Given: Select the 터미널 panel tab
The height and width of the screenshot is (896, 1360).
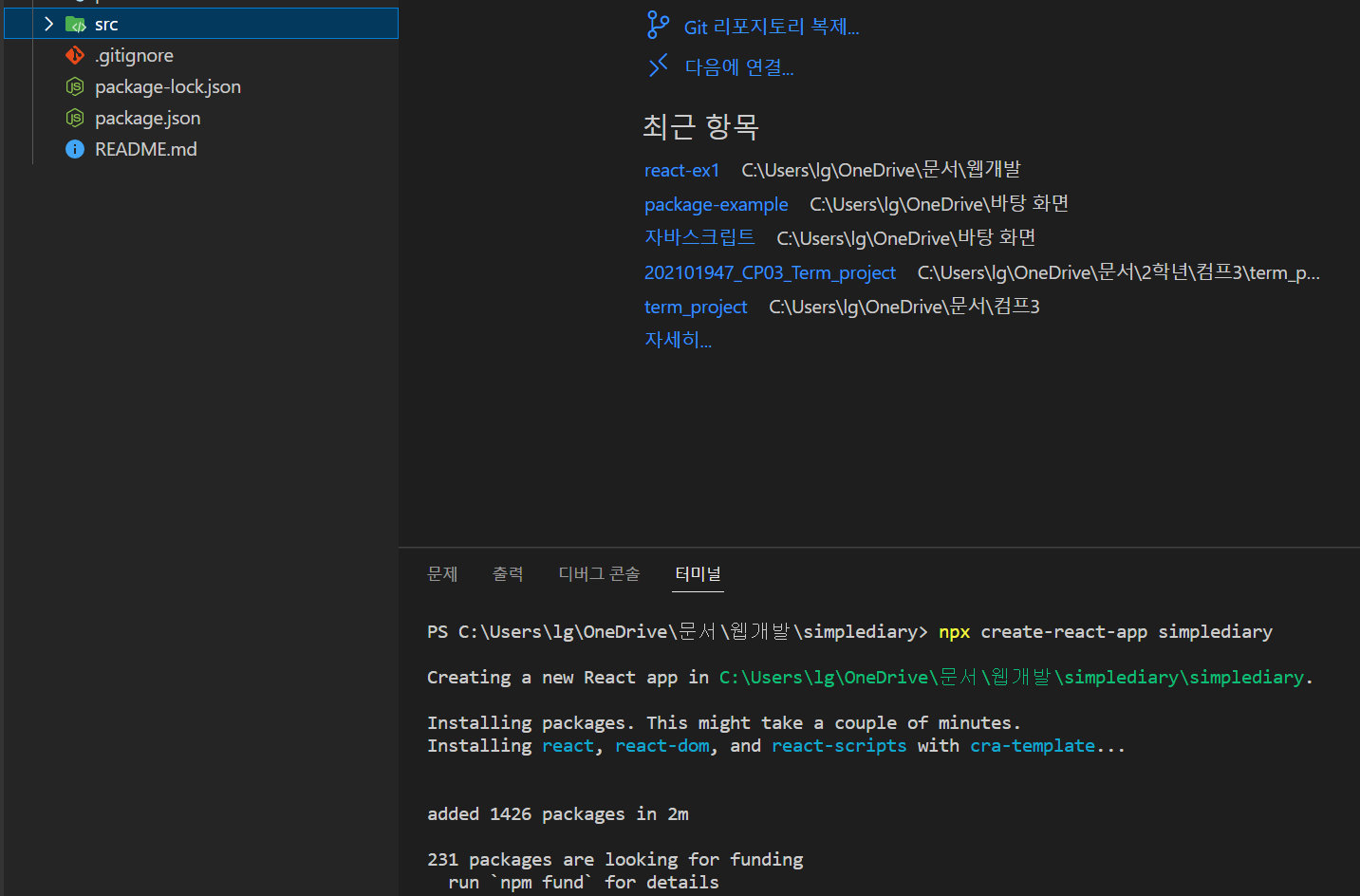Looking at the screenshot, I should [698, 573].
